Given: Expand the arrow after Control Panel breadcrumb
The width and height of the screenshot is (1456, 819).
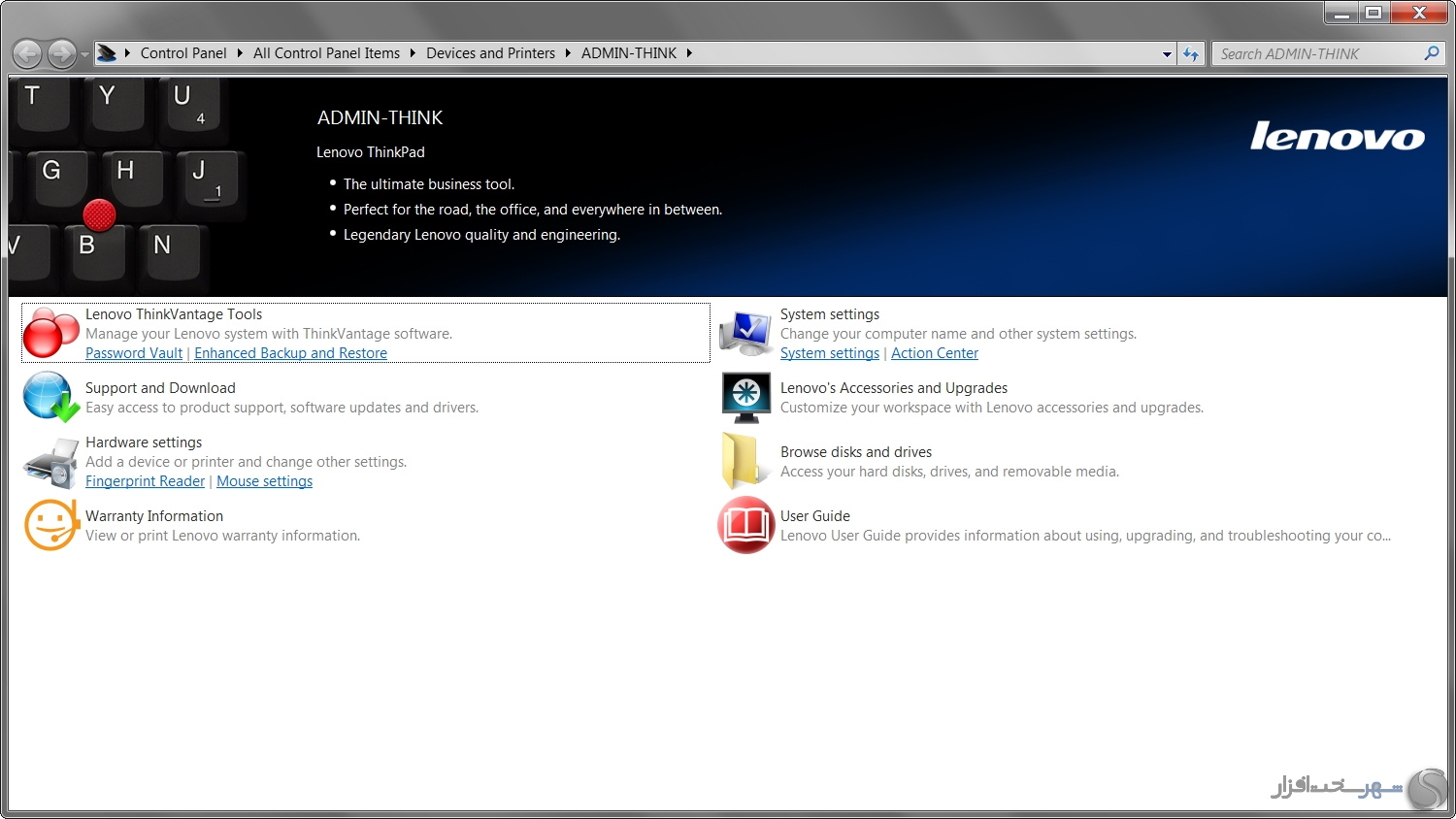Looking at the screenshot, I should [x=239, y=53].
